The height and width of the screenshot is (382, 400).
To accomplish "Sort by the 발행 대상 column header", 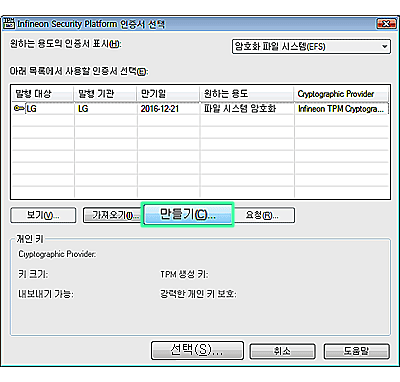I will [x=42, y=94].
